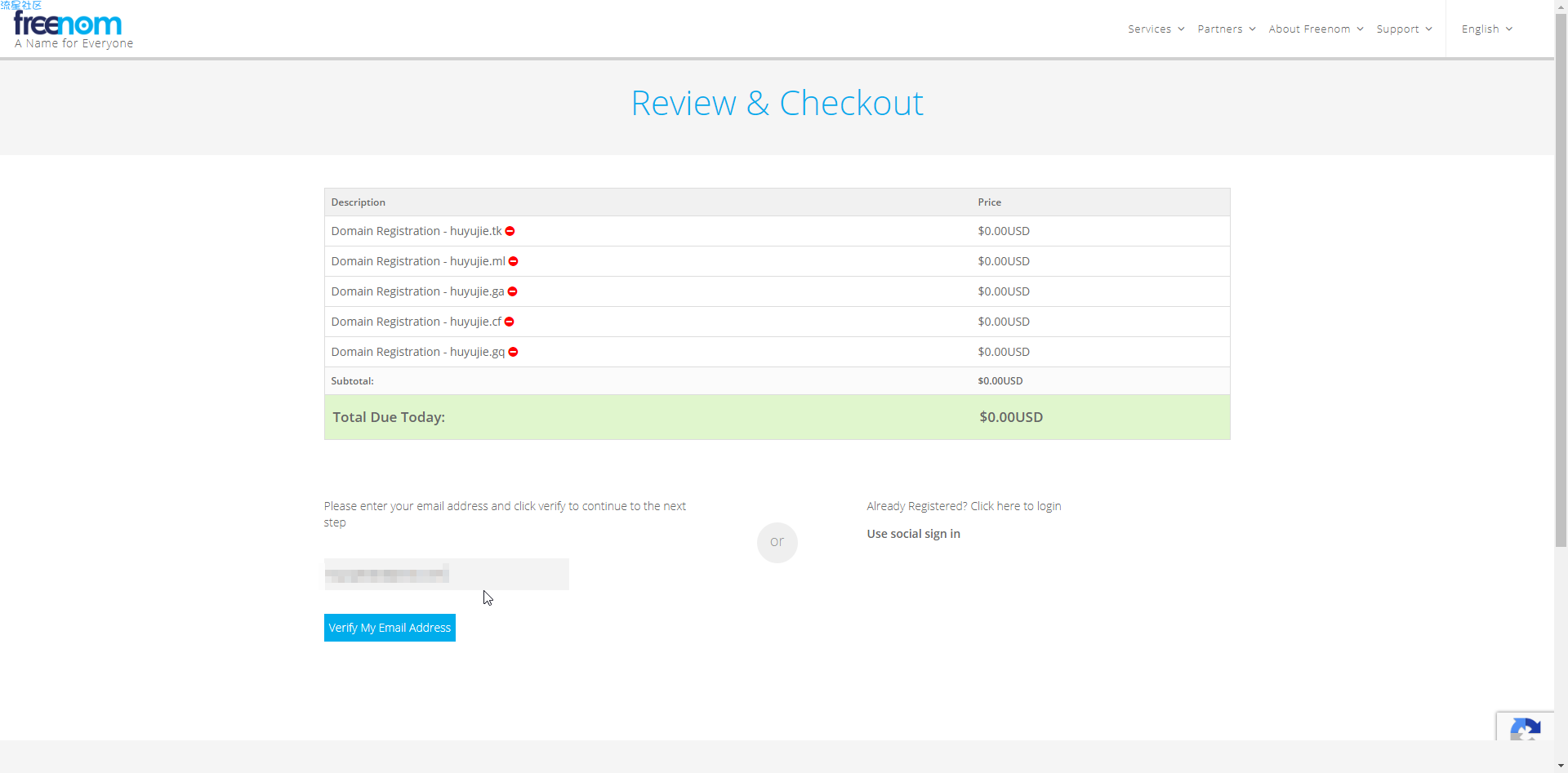This screenshot has height=773, width=1568.
Task: Click the reCAPTCHA badge icon
Action: click(1525, 727)
